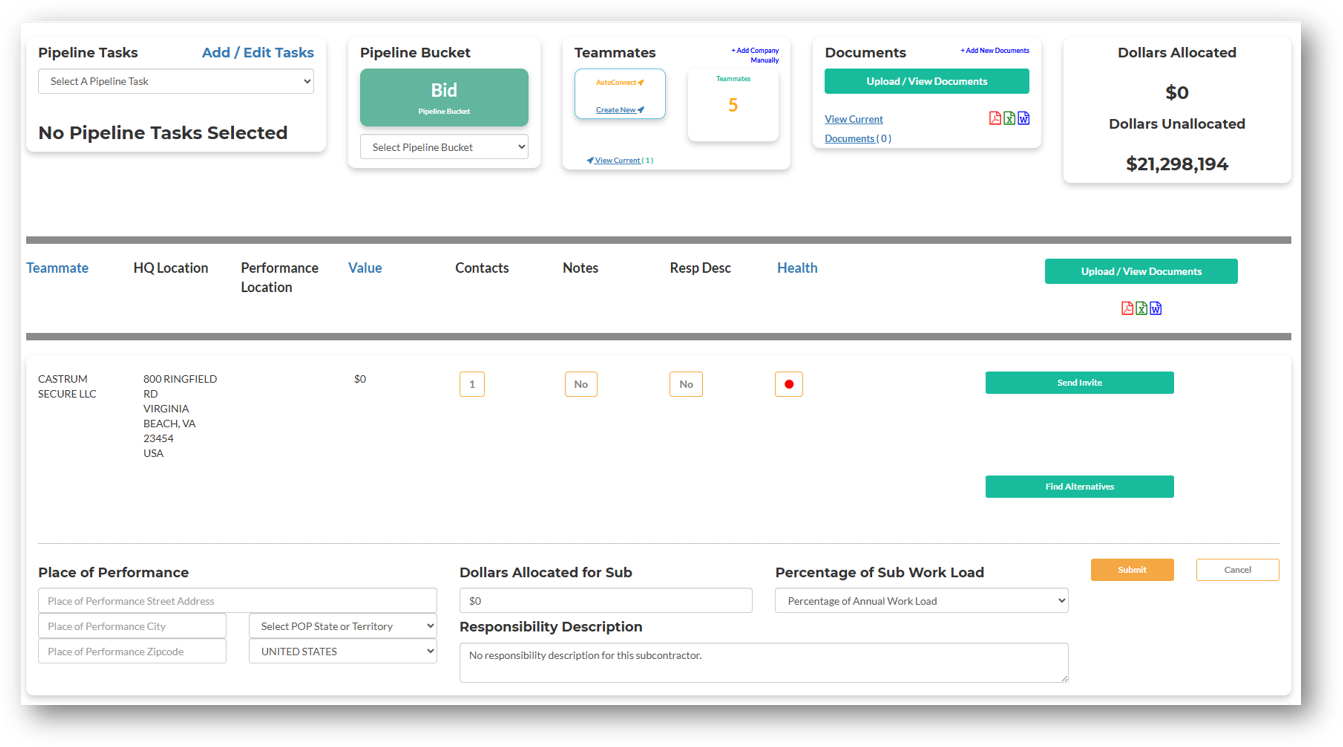Click the red Health status indicator
This screenshot has width=1343, height=747.
pyautogui.click(x=788, y=384)
